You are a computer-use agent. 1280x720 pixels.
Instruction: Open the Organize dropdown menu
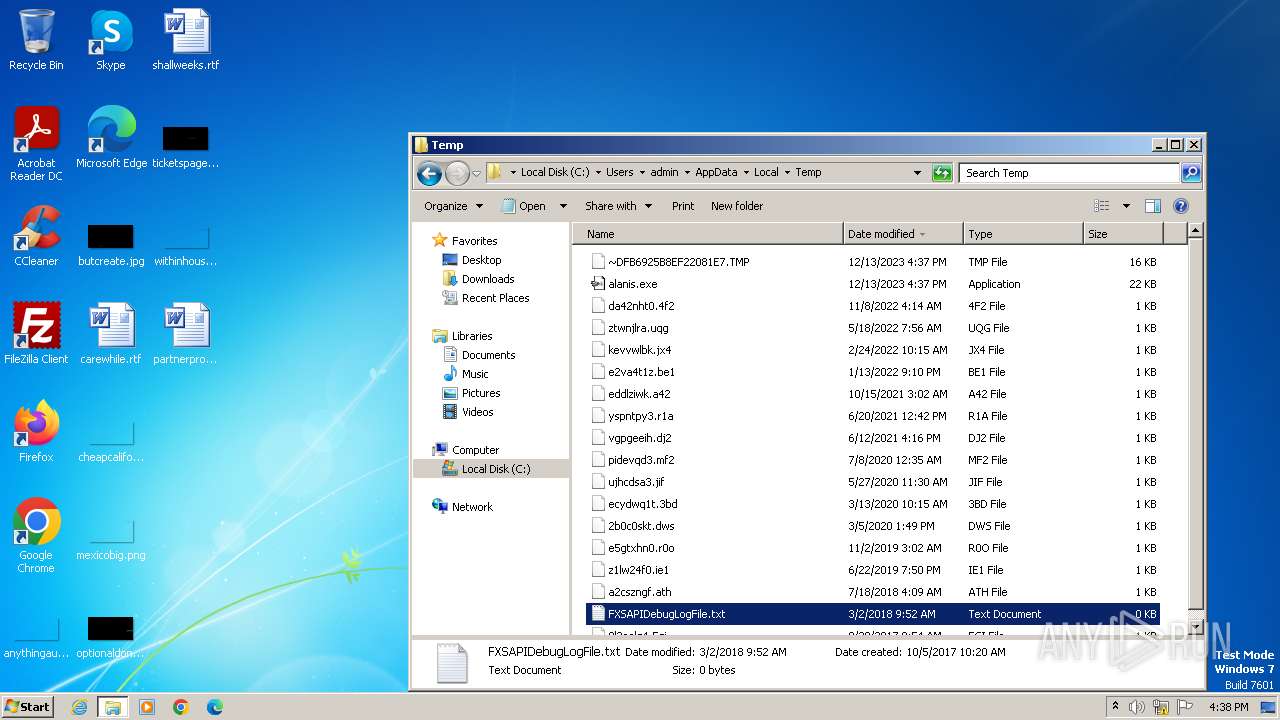point(453,206)
